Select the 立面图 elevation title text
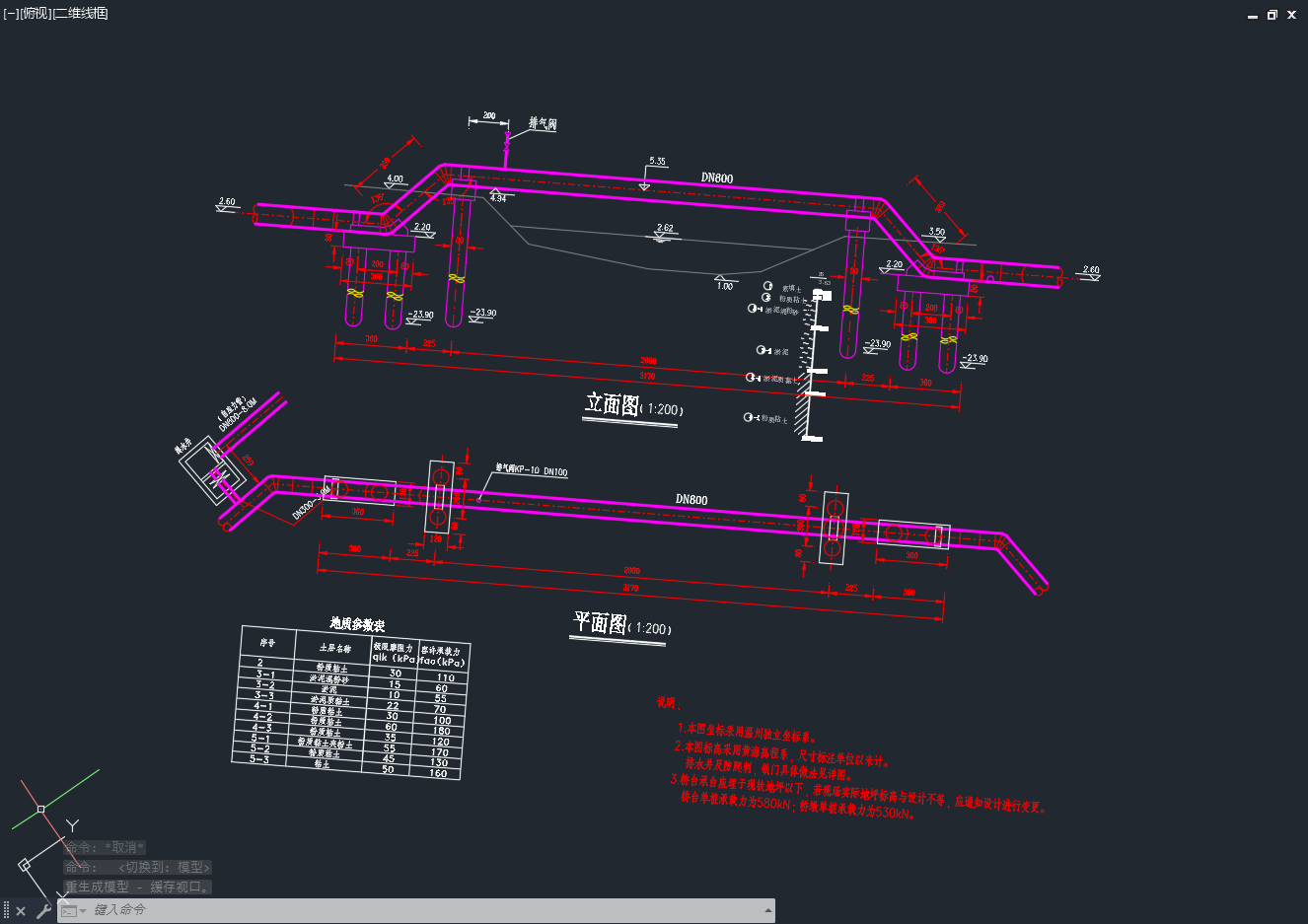The height and width of the screenshot is (924, 1308). pyautogui.click(x=612, y=403)
